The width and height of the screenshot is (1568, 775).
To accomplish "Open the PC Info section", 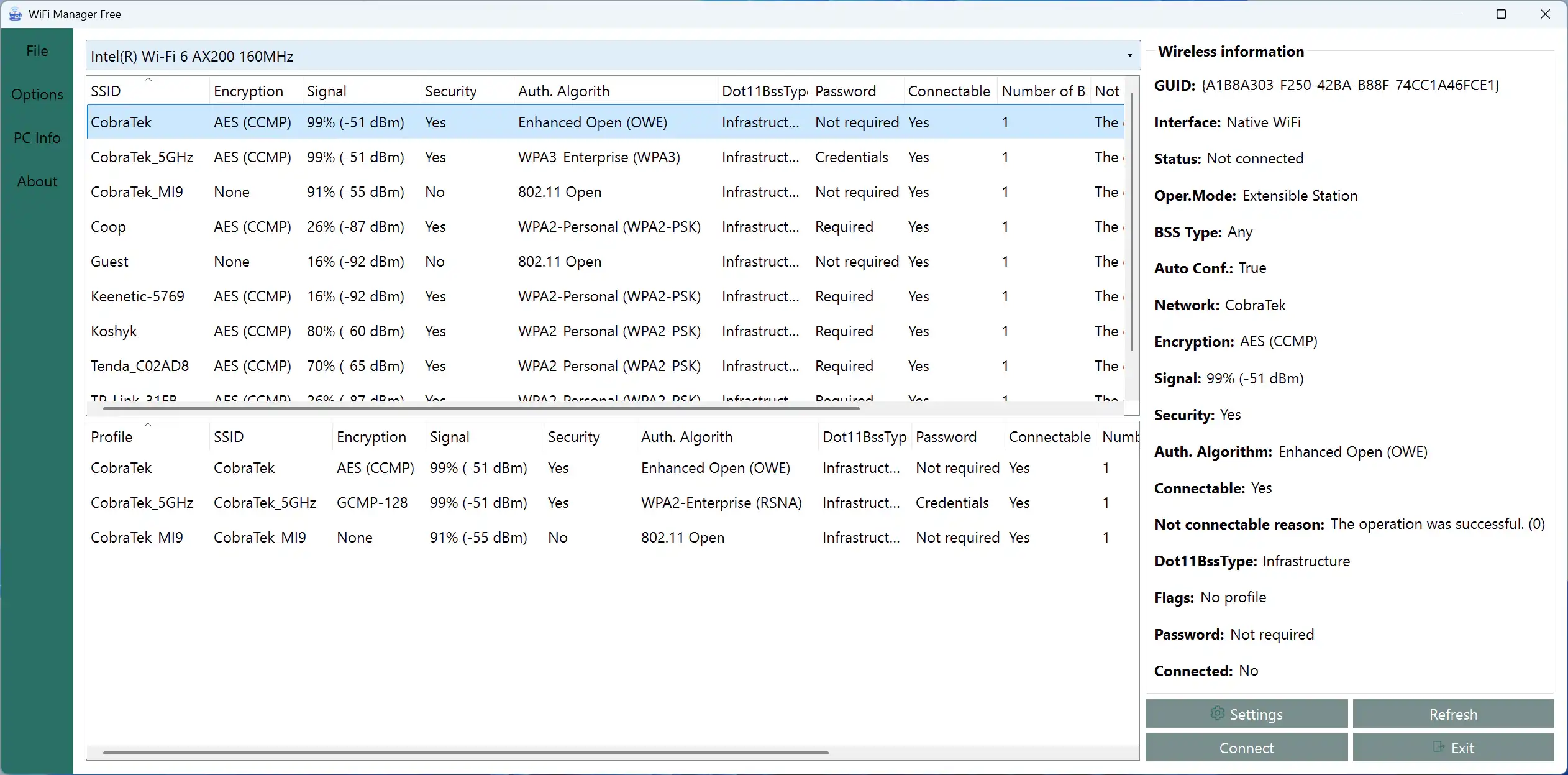I will pyautogui.click(x=37, y=138).
